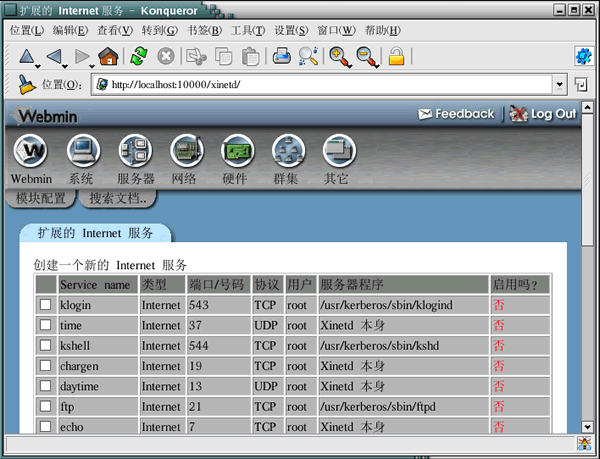
Task: Click the vertical scrollbar thumb
Action: click(587, 180)
